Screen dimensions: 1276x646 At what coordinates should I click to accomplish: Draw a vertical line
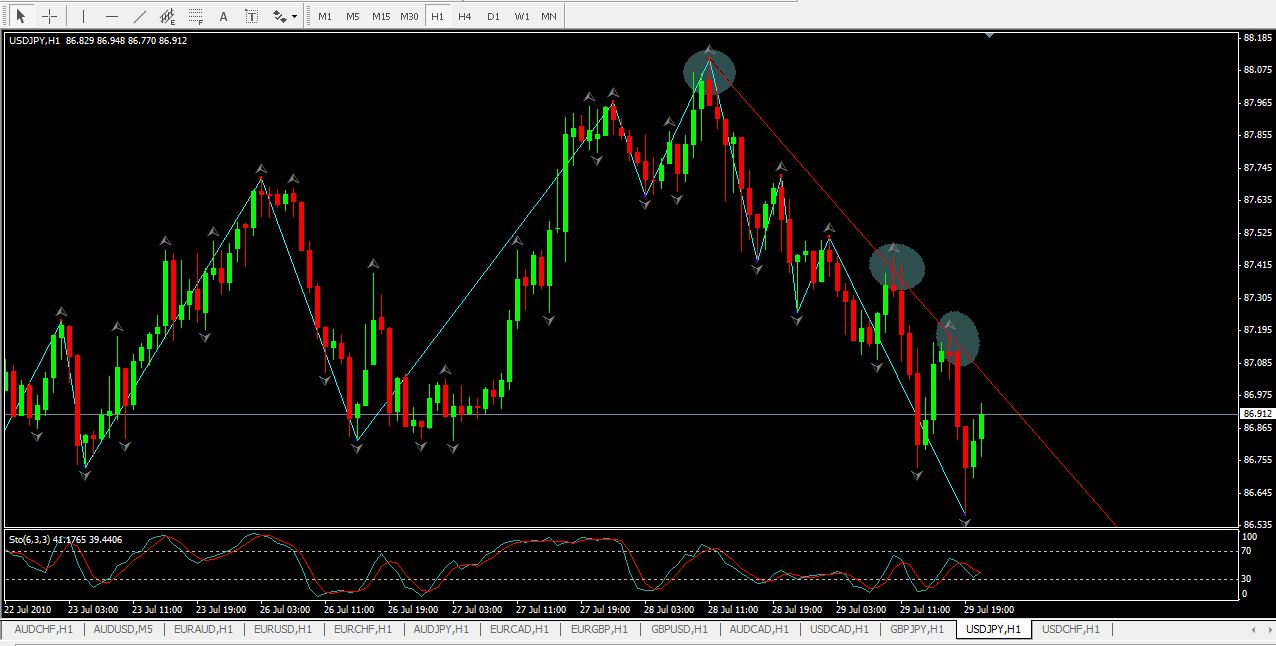pyautogui.click(x=83, y=16)
